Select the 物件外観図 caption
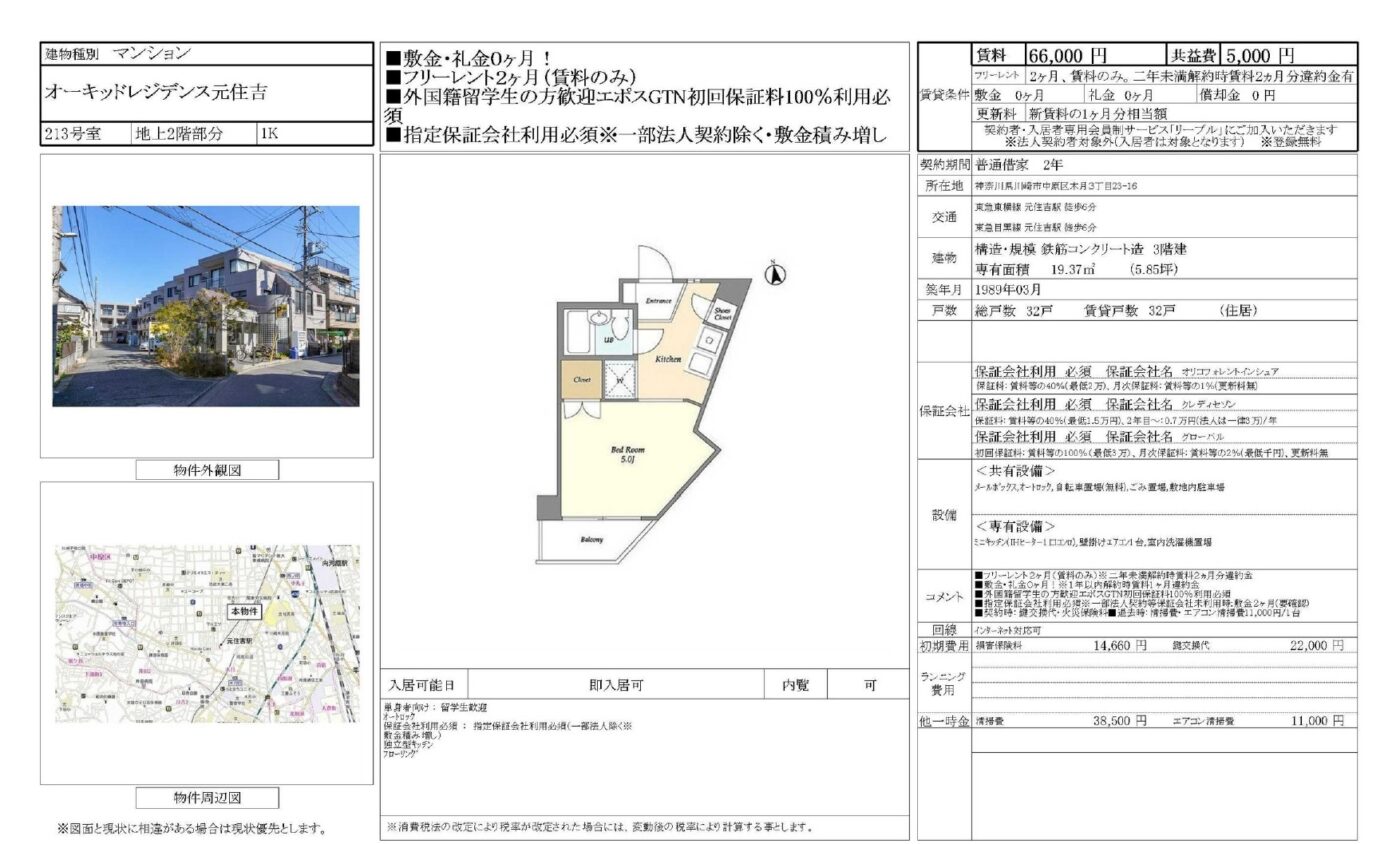The width and height of the screenshot is (1400, 844). pyautogui.click(x=207, y=471)
